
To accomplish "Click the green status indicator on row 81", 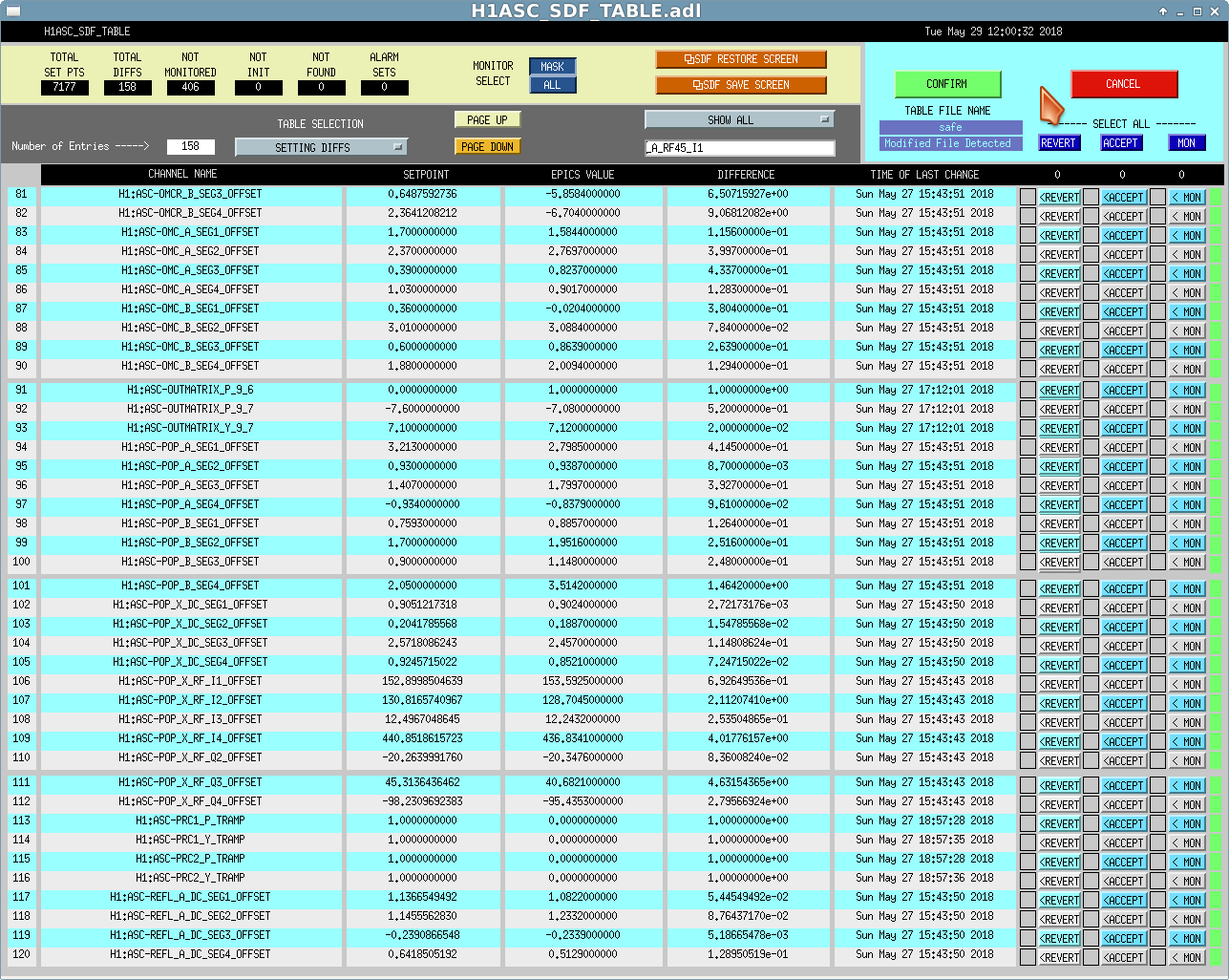I will [1216, 197].
